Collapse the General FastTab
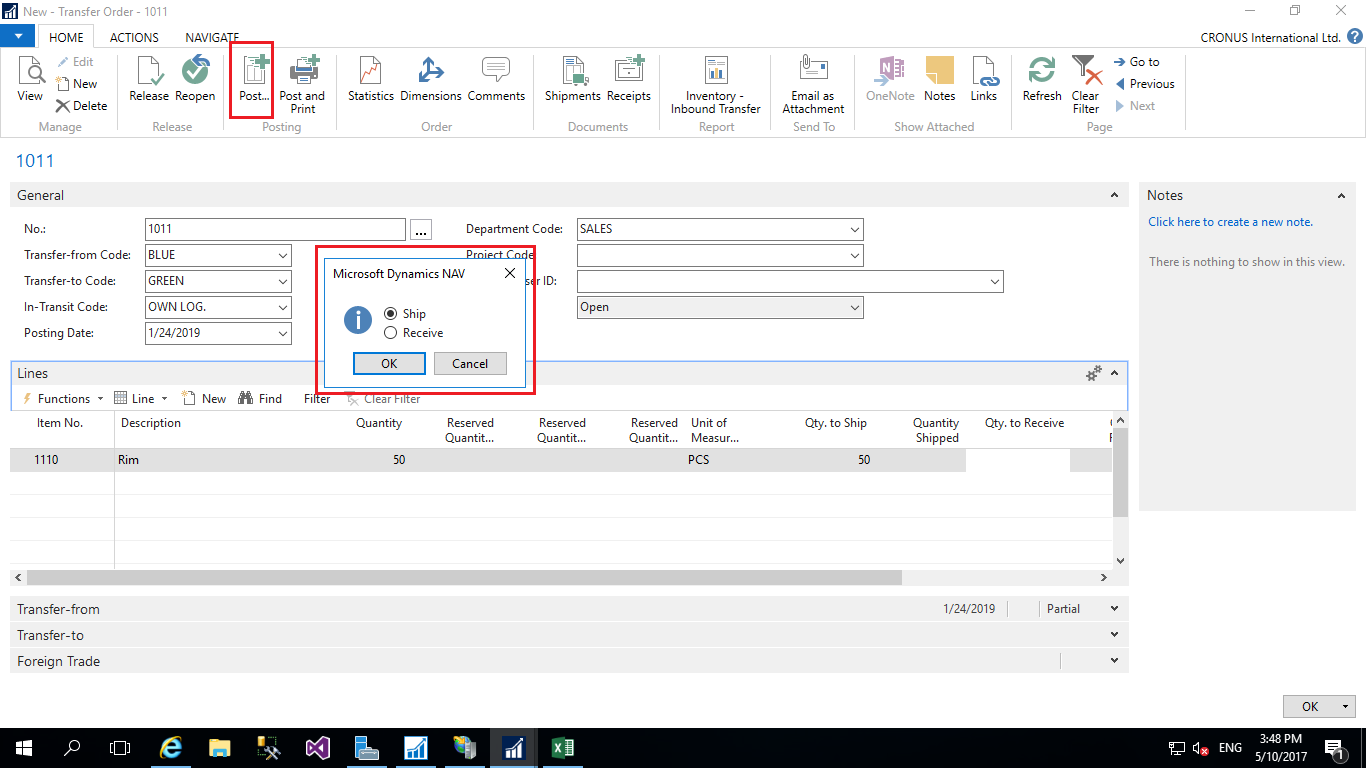 click(1115, 196)
